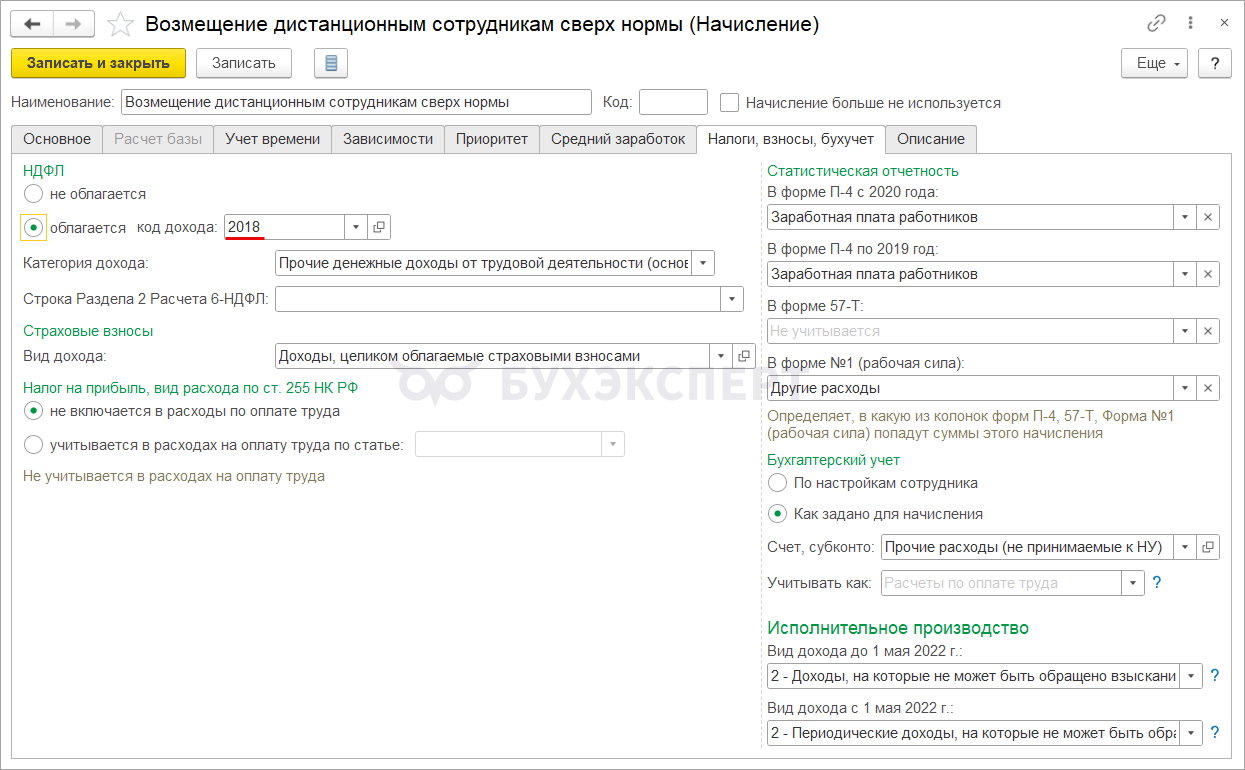
Task: Open the Еще menu
Action: tap(1154, 63)
